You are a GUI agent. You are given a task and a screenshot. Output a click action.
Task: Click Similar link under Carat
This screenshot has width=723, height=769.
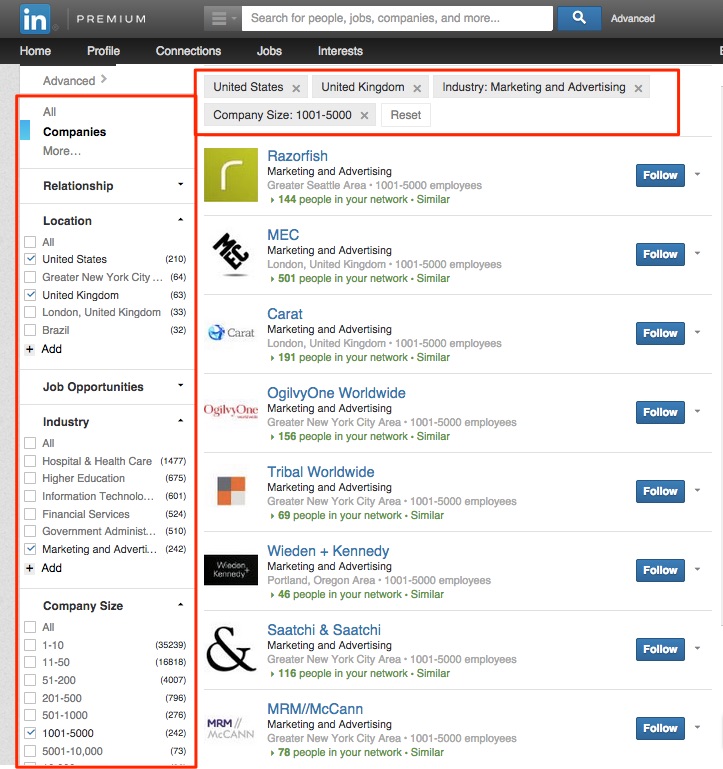click(433, 358)
